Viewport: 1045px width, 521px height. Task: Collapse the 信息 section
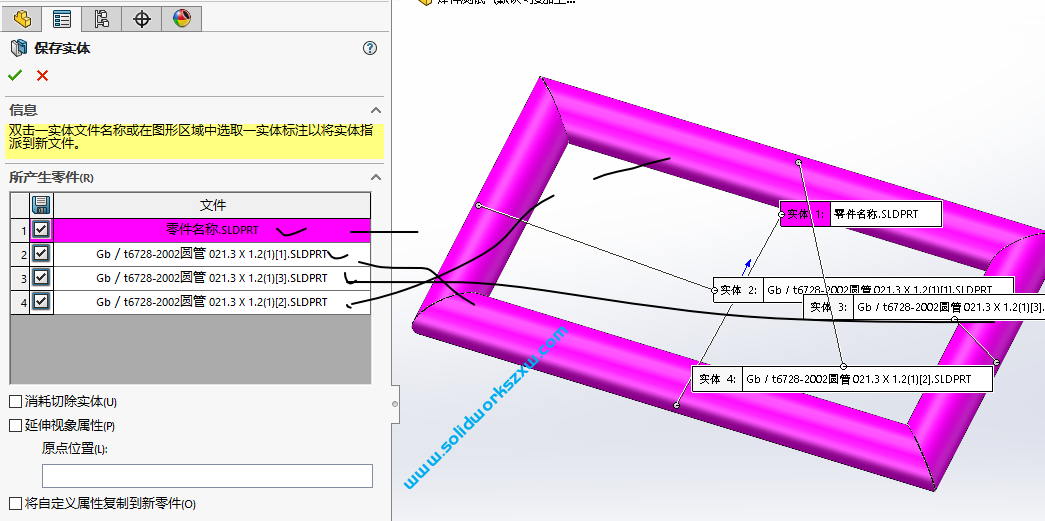click(376, 110)
